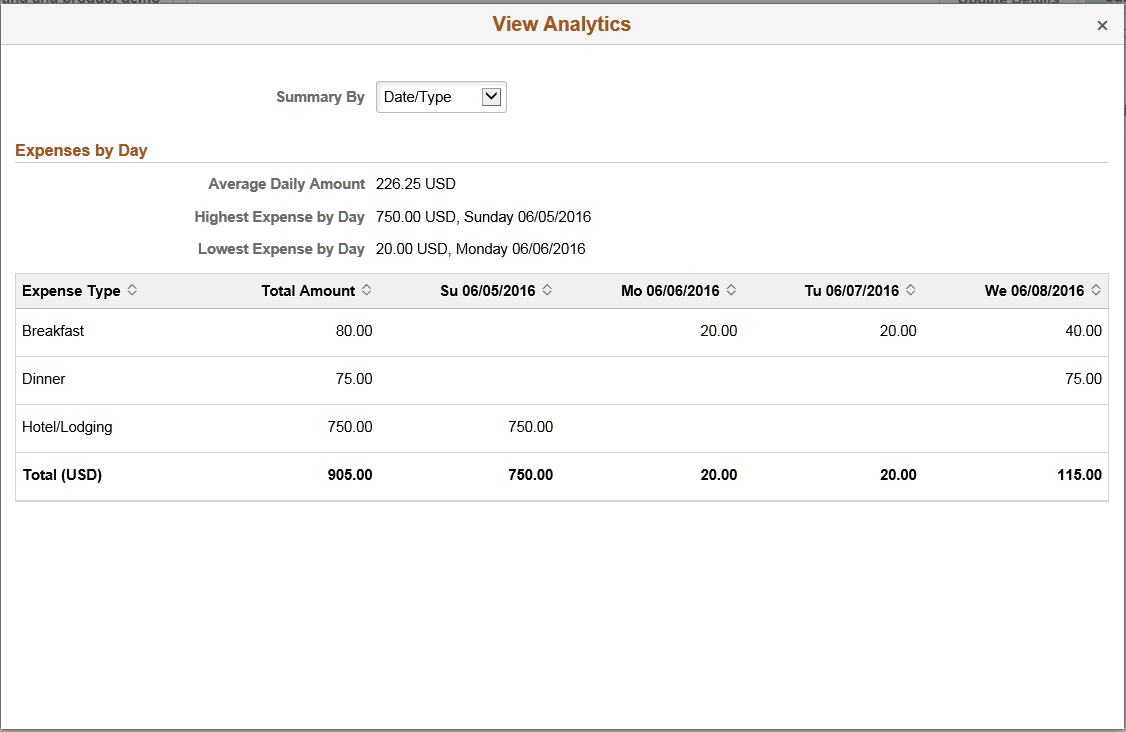The image size is (1126, 732).
Task: Expand the Date/Type selection list
Action: [x=491, y=96]
